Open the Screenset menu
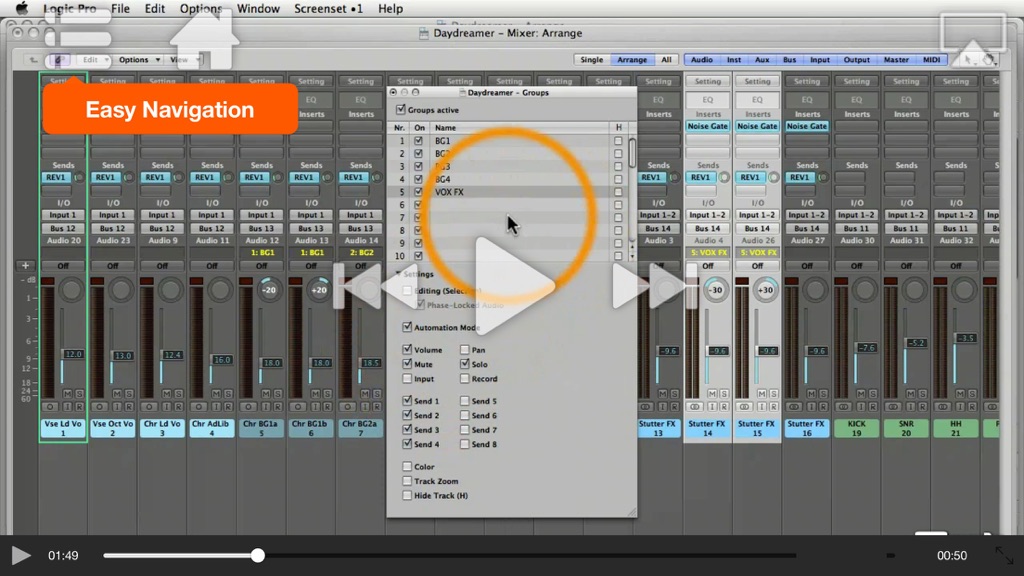 coord(328,8)
